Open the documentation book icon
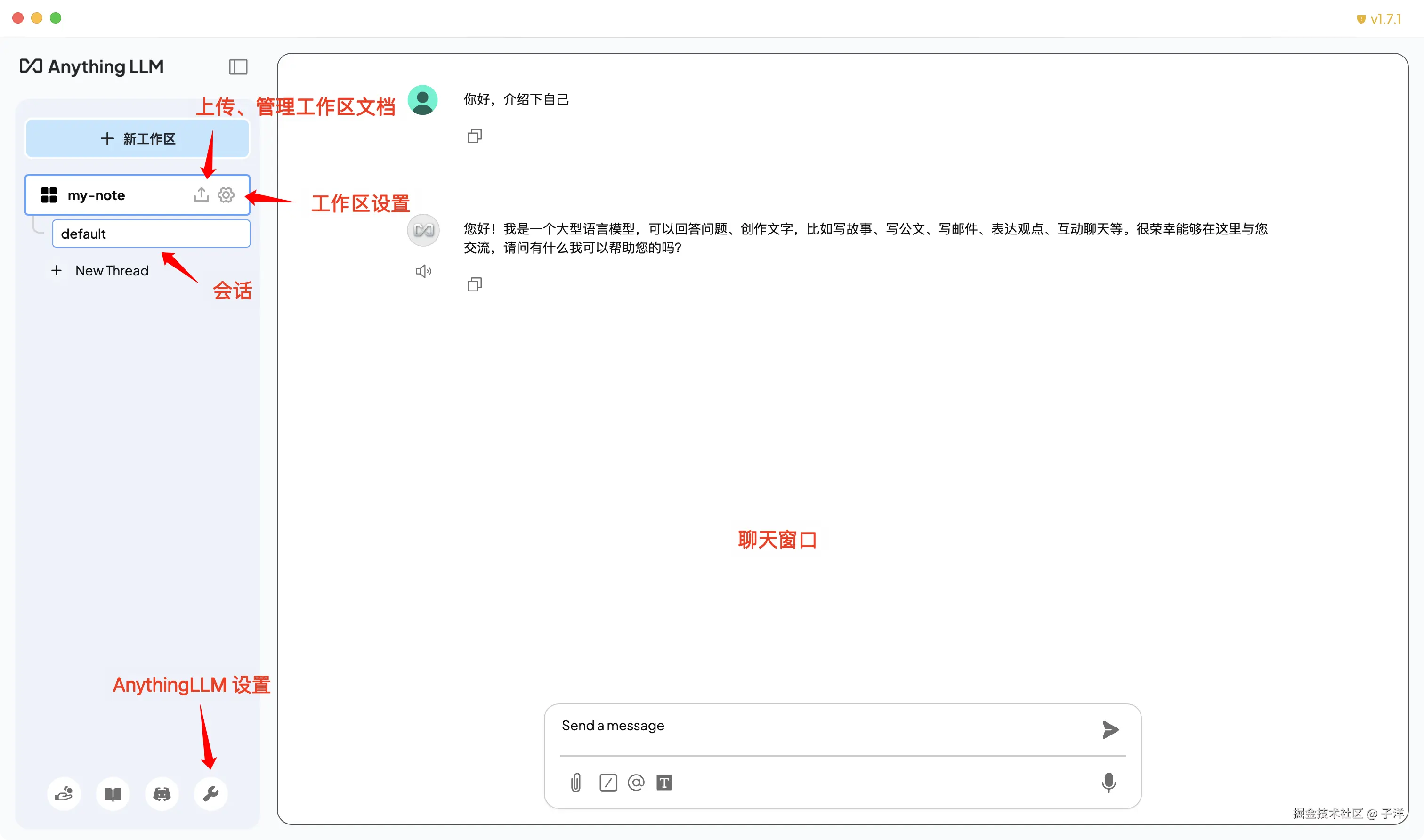This screenshot has height=840, width=1424. (113, 793)
